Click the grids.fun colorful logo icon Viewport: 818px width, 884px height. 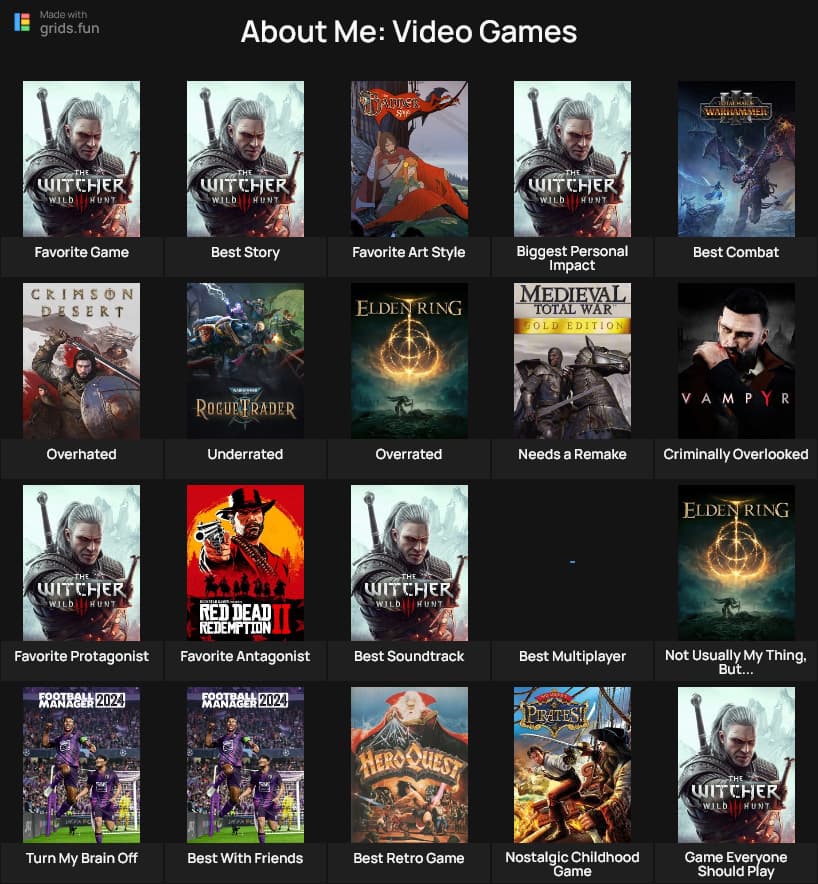(22, 22)
